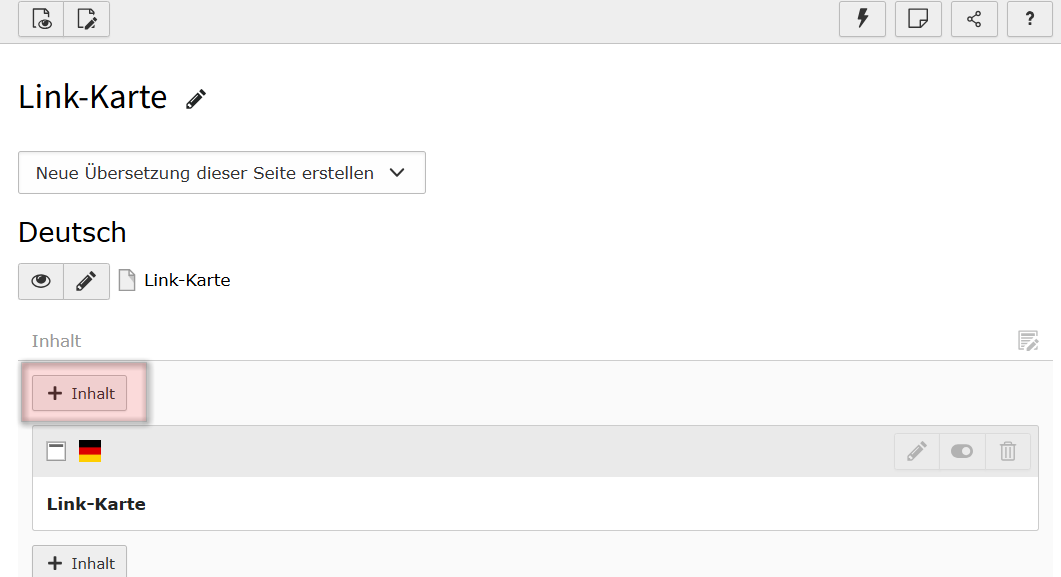Screen dimensions: 1061x577
Task: Open the help question mark button
Action: (1029, 19)
